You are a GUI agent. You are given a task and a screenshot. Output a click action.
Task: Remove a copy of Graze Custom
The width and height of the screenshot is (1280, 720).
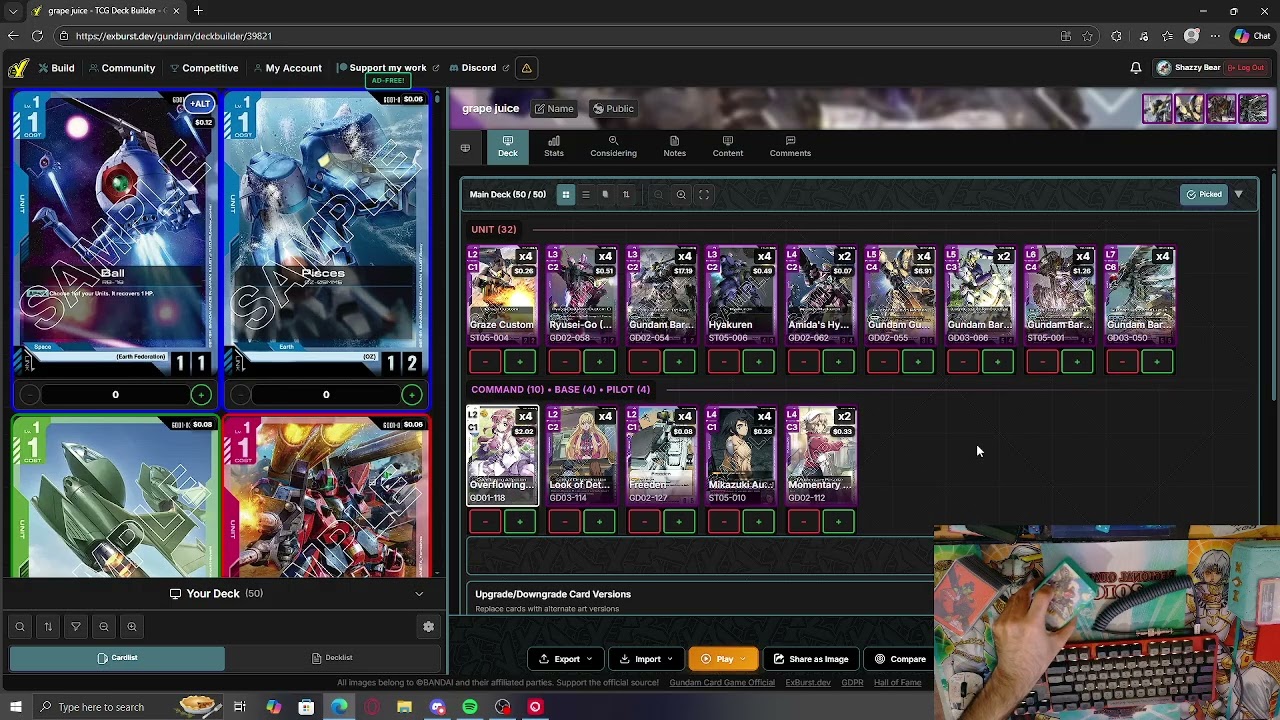pos(485,362)
